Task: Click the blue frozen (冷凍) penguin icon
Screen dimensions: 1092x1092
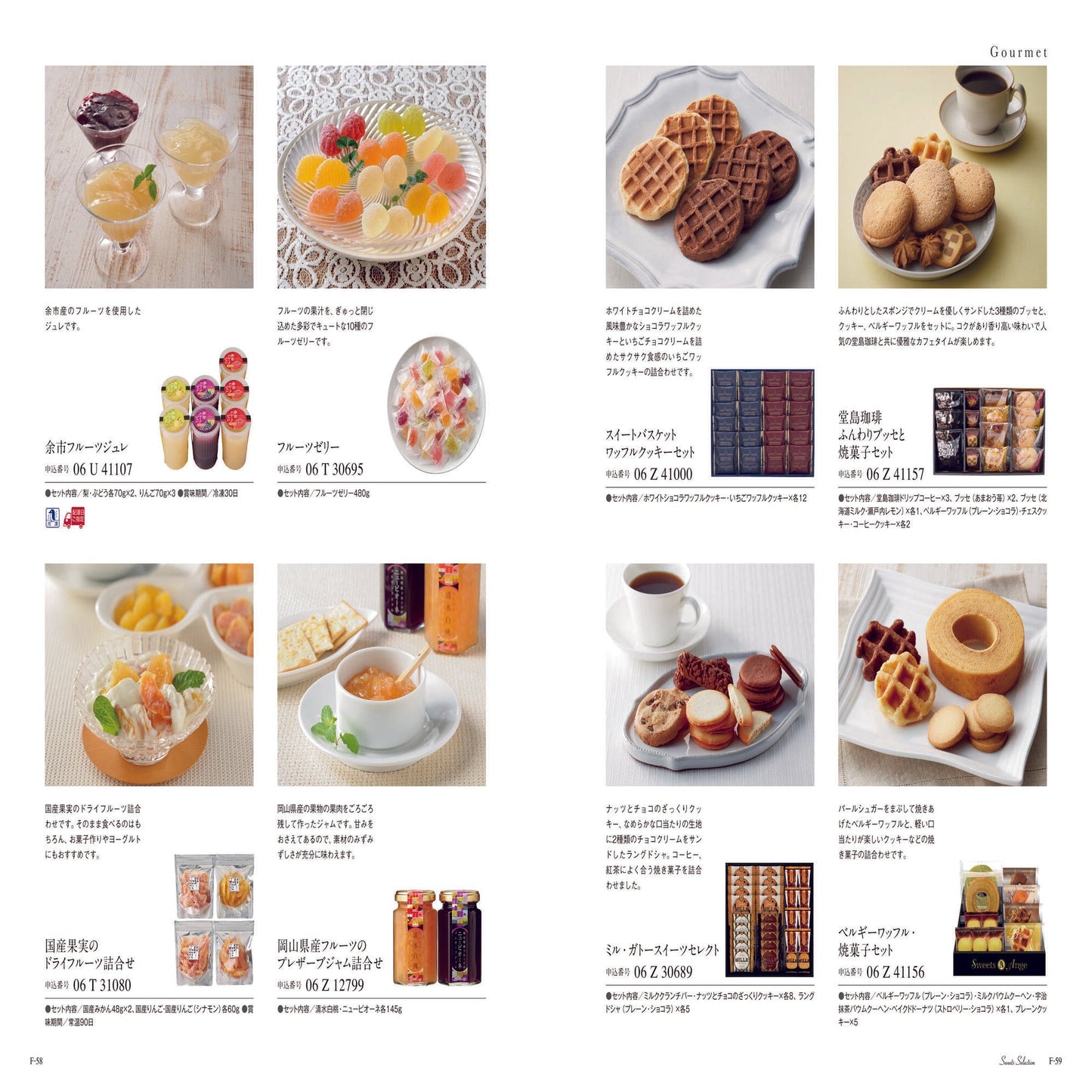Action: click(52, 518)
